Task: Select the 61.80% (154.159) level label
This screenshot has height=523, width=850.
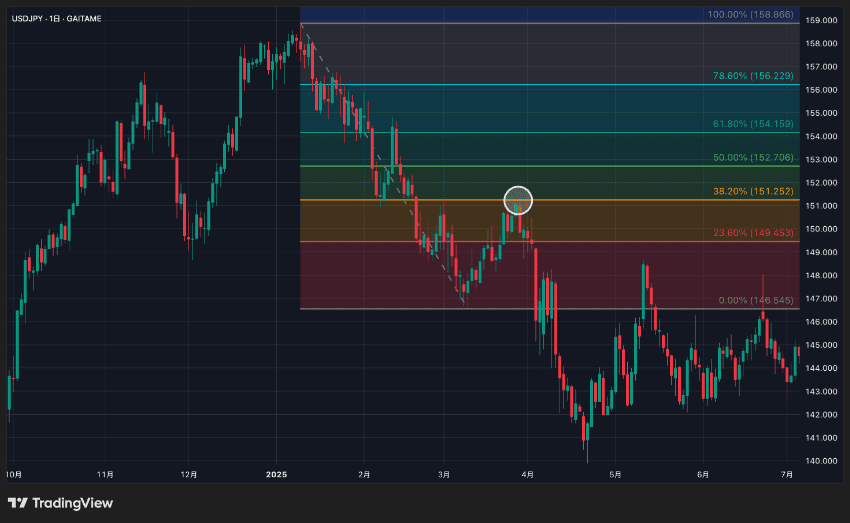Action: (753, 124)
